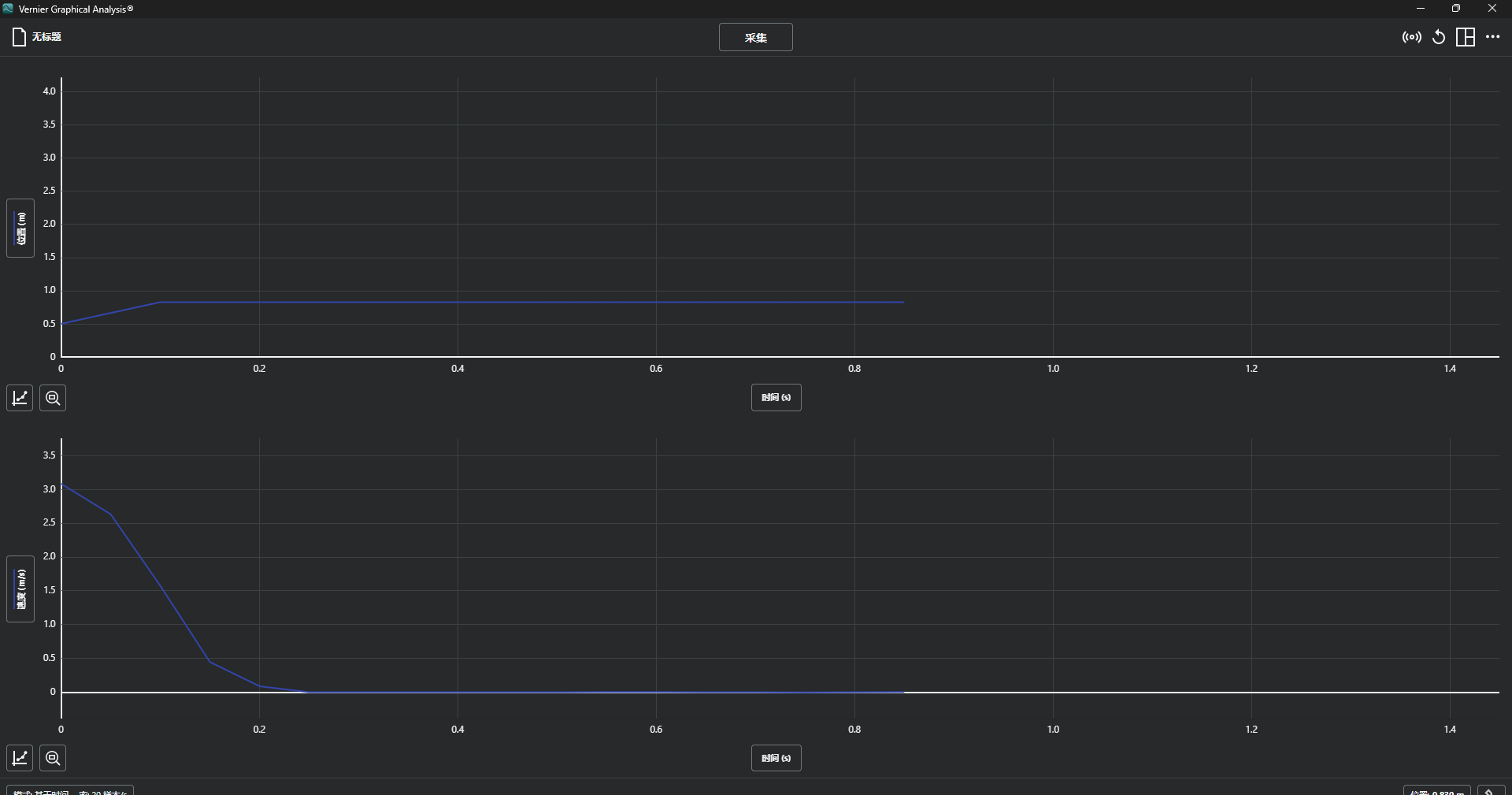The image size is (1512, 795).
Task: Click the zoom icon for the position graph
Action: [x=53, y=398]
